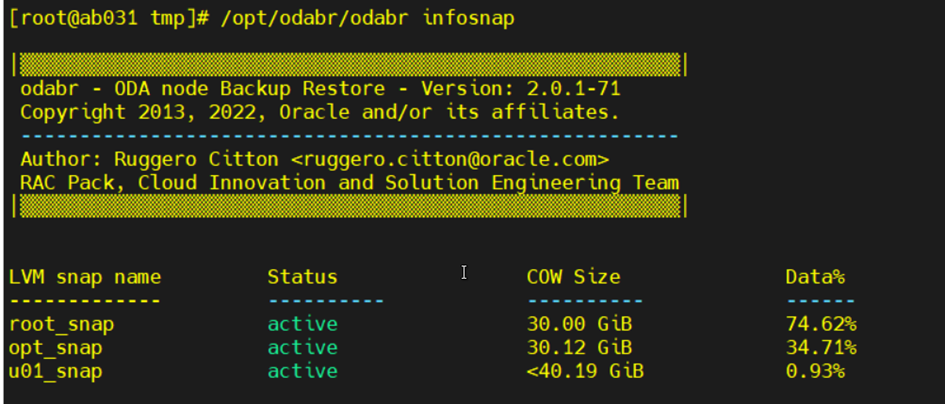Click the 30.00 GiB COW size value

point(579,324)
